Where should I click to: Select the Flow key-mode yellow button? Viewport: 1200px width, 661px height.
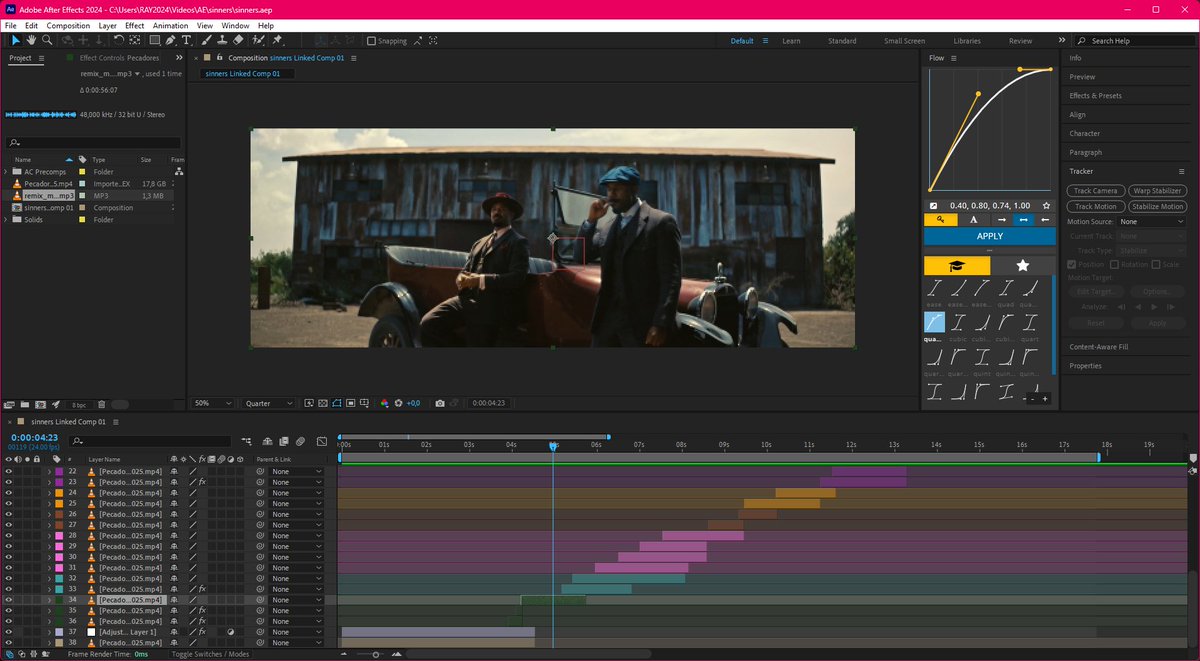click(940, 219)
